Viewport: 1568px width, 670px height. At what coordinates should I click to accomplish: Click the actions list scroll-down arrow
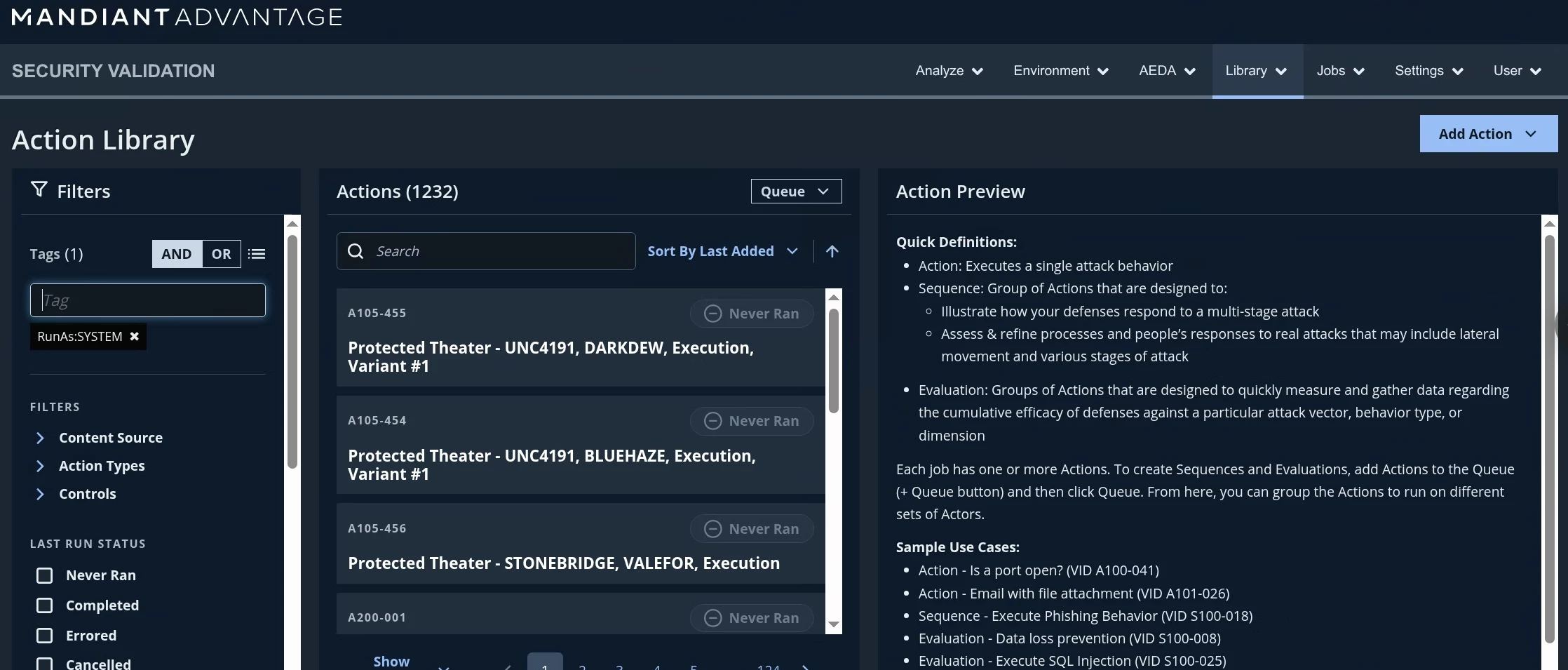click(x=834, y=624)
